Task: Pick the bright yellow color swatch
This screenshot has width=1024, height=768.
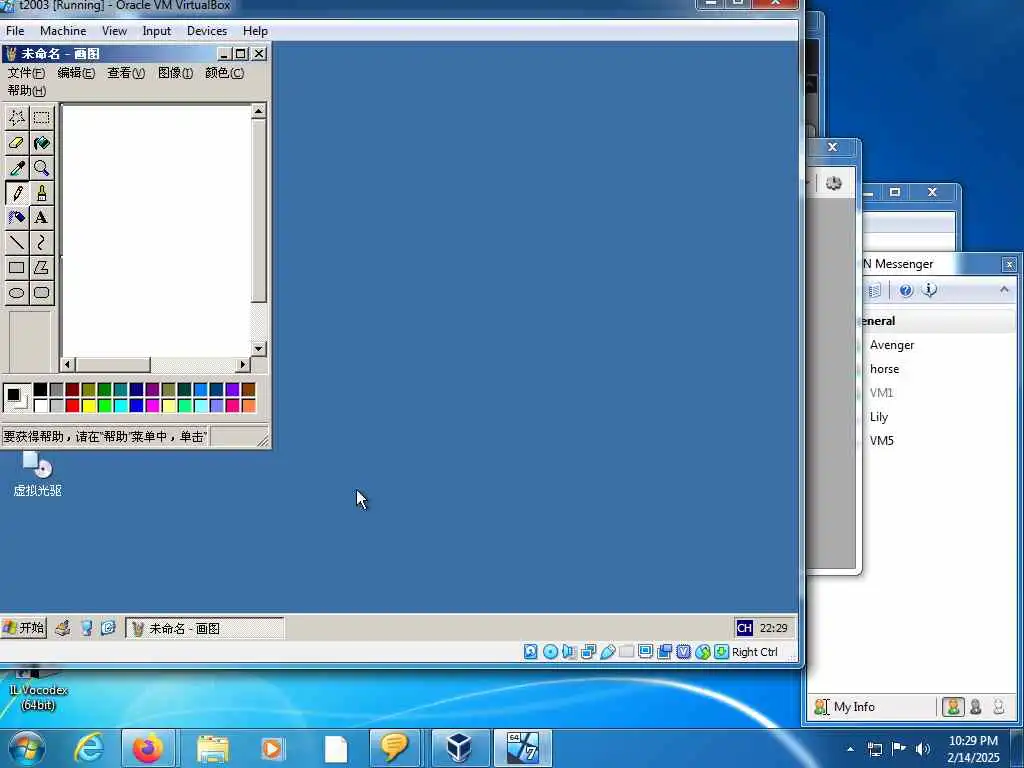Action: pyautogui.click(x=89, y=406)
